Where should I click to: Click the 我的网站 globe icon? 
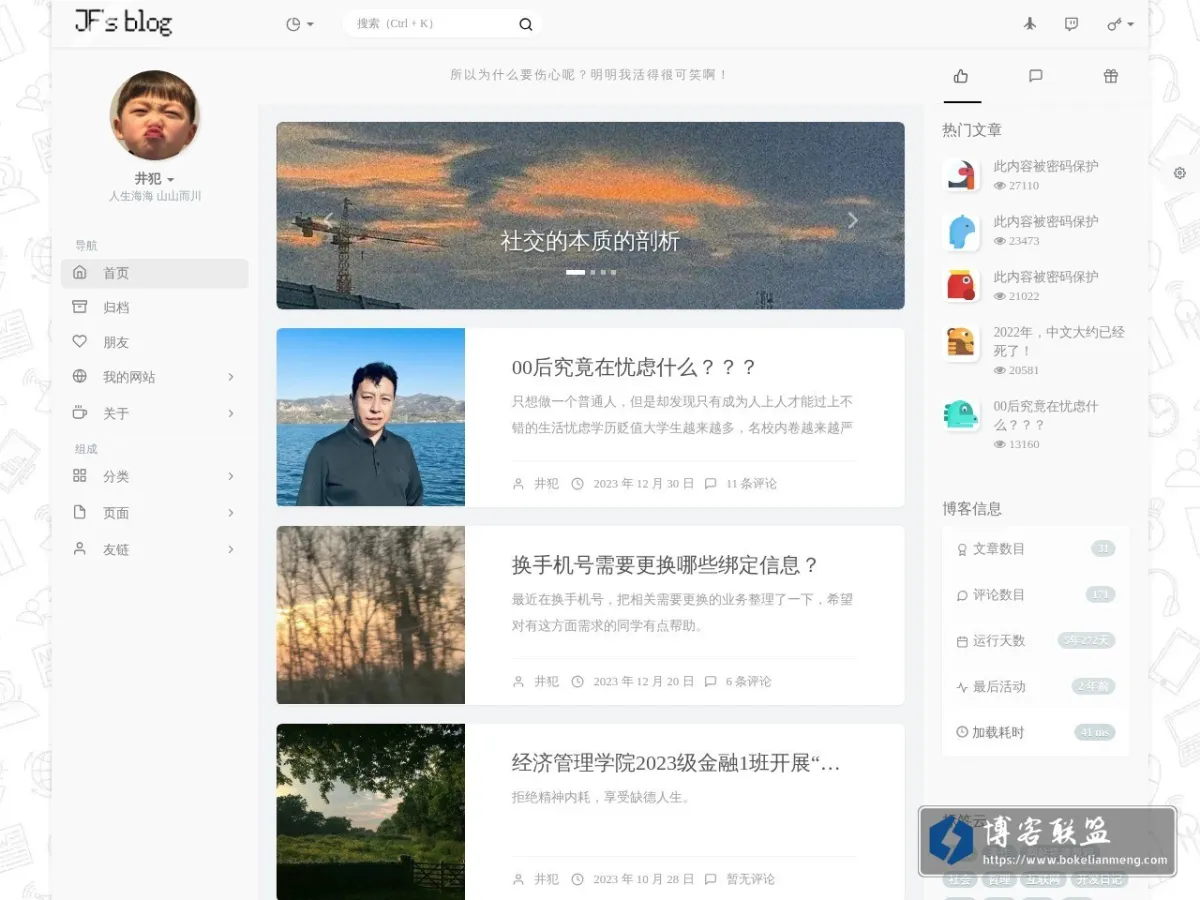80,377
